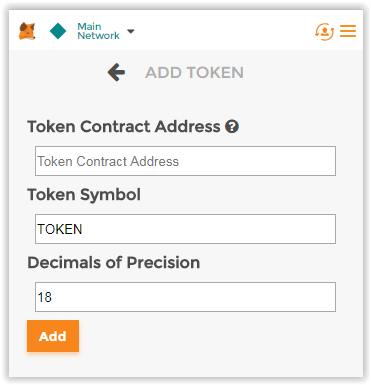Focus the Token Symbol field

[185, 229]
